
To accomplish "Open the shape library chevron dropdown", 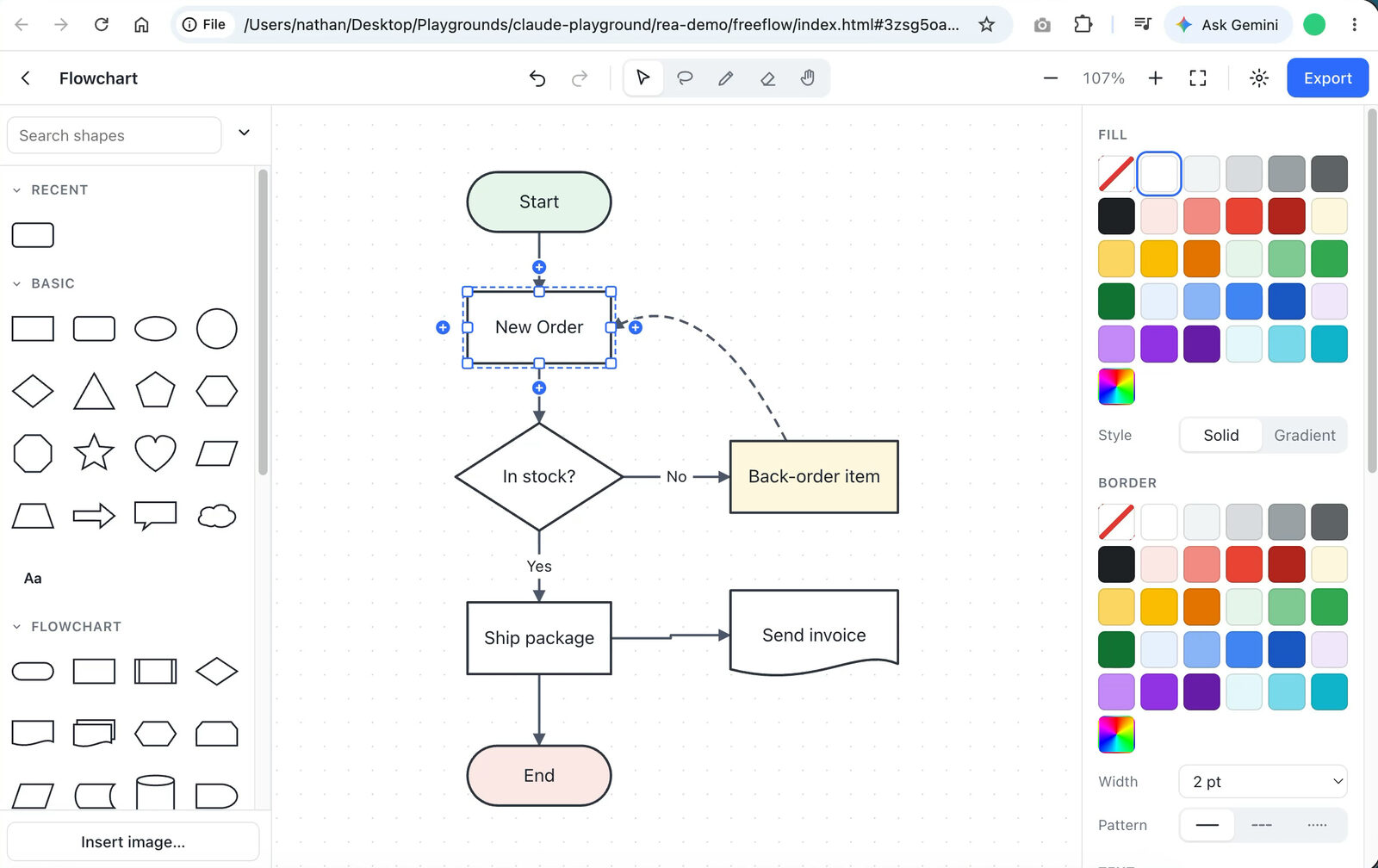I will coord(244,133).
